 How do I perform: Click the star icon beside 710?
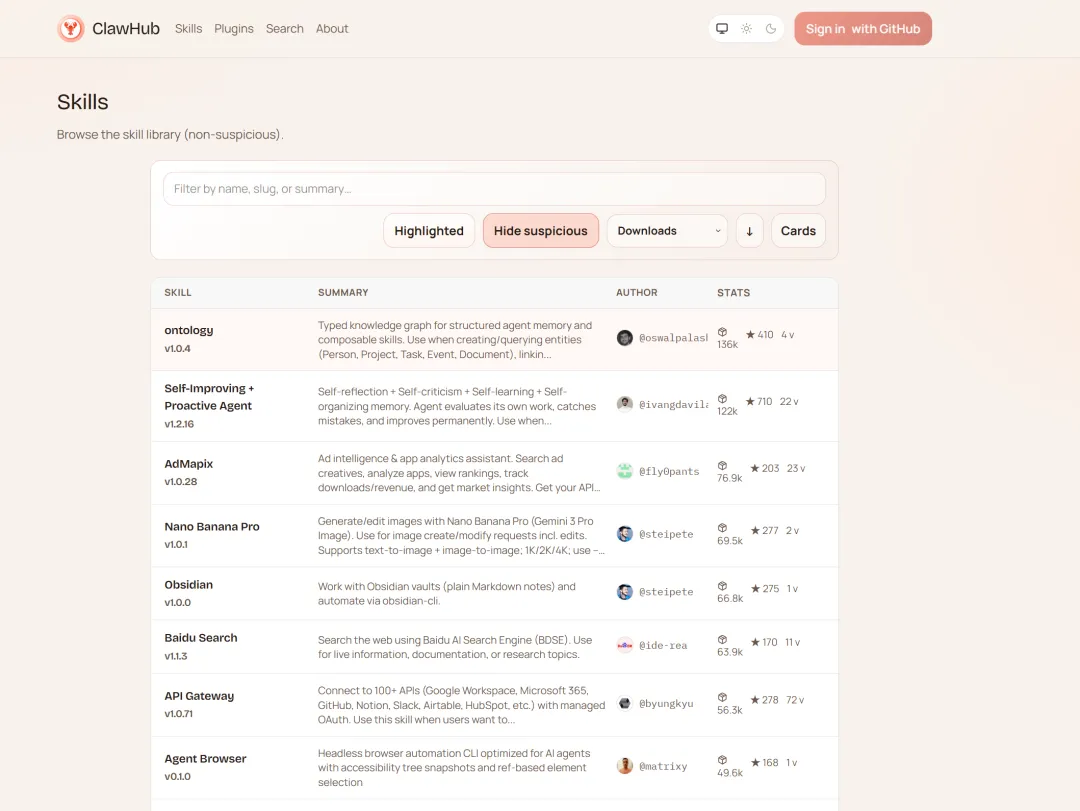[750, 401]
